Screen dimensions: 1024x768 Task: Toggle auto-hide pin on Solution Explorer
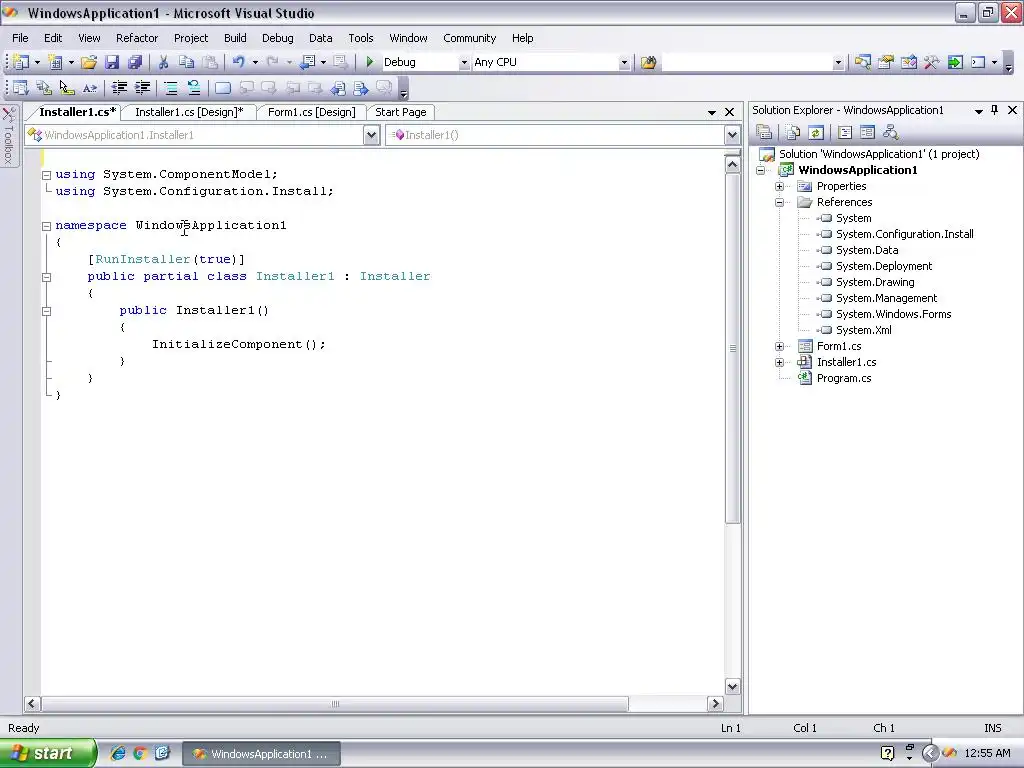pyautogui.click(x=995, y=110)
